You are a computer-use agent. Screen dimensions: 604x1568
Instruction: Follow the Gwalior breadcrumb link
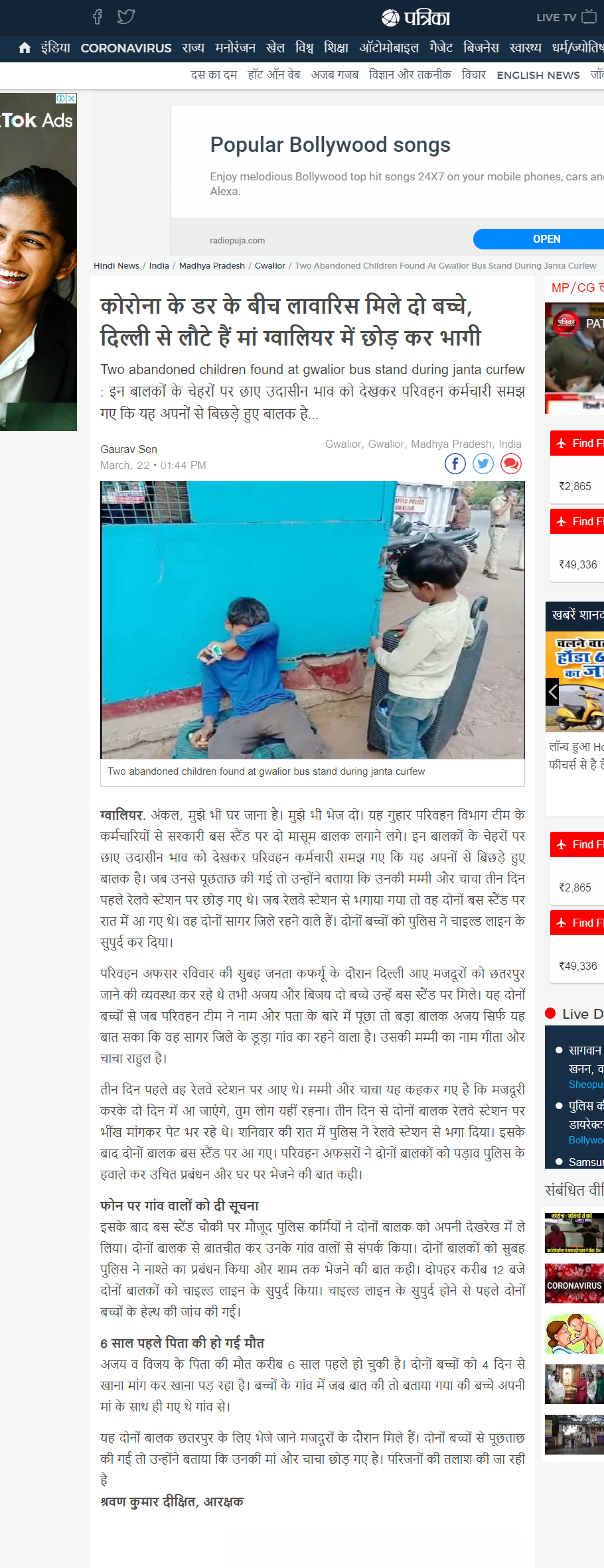270,265
